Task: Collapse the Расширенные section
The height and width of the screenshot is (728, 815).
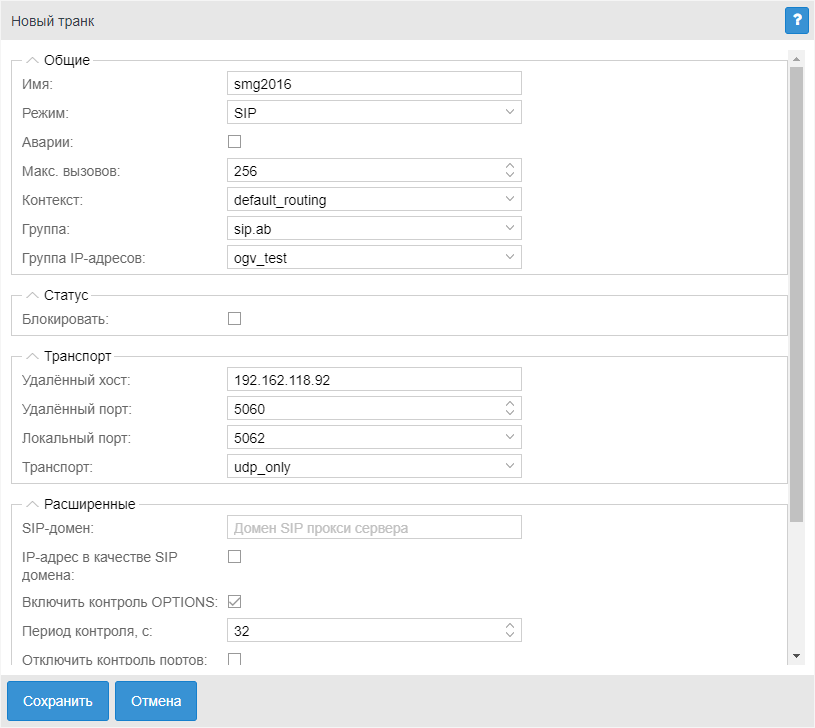Action: click(33, 504)
